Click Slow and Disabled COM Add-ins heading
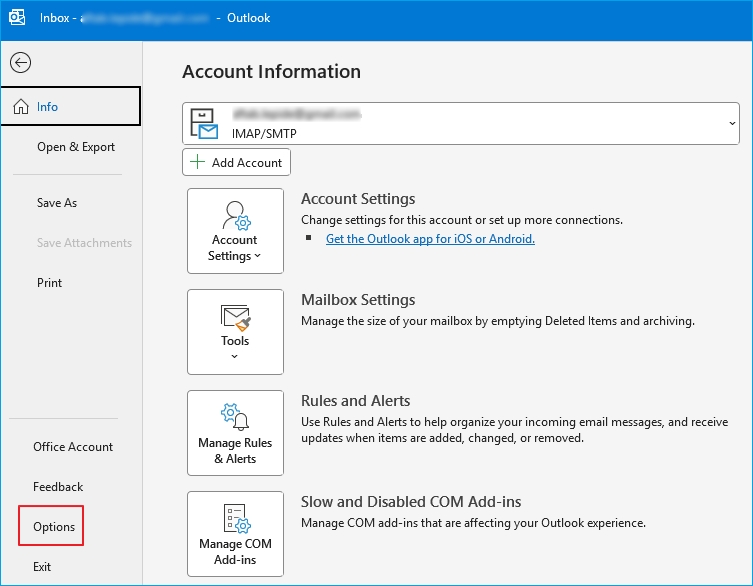 coord(411,501)
